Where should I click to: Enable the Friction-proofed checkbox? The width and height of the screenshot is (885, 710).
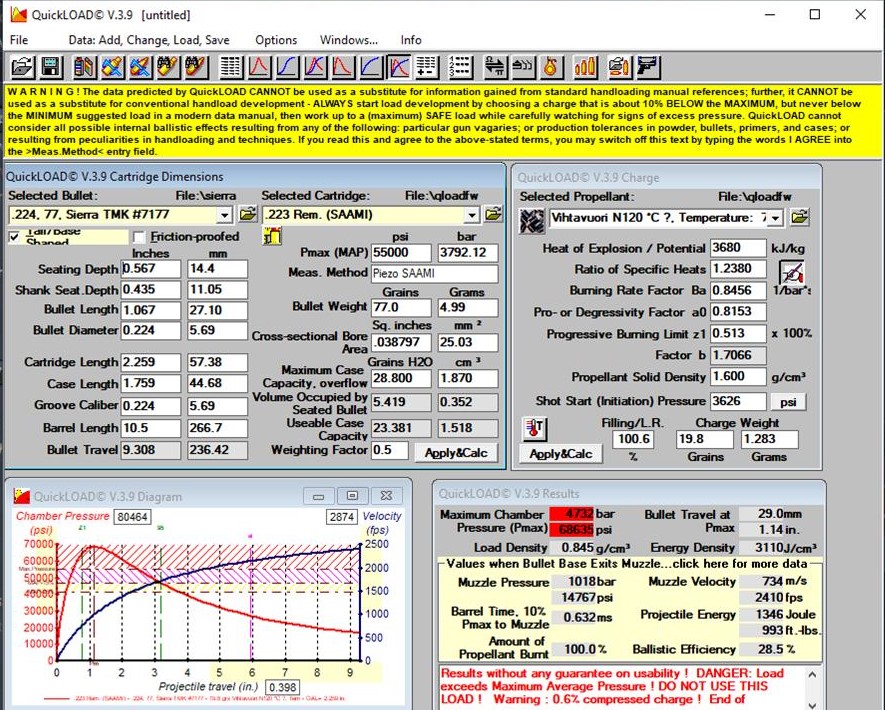click(139, 236)
